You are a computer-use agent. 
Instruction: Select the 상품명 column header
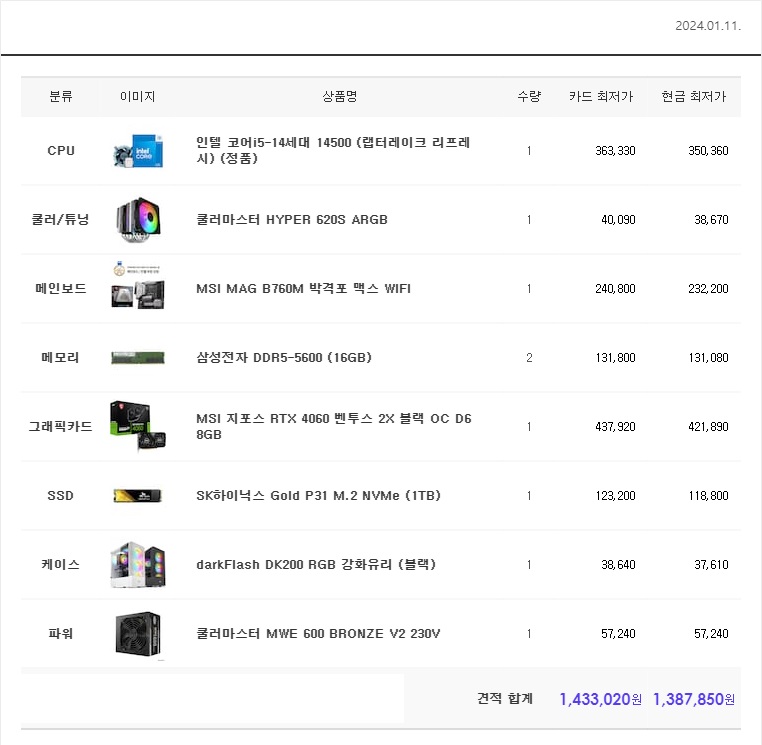pos(340,96)
